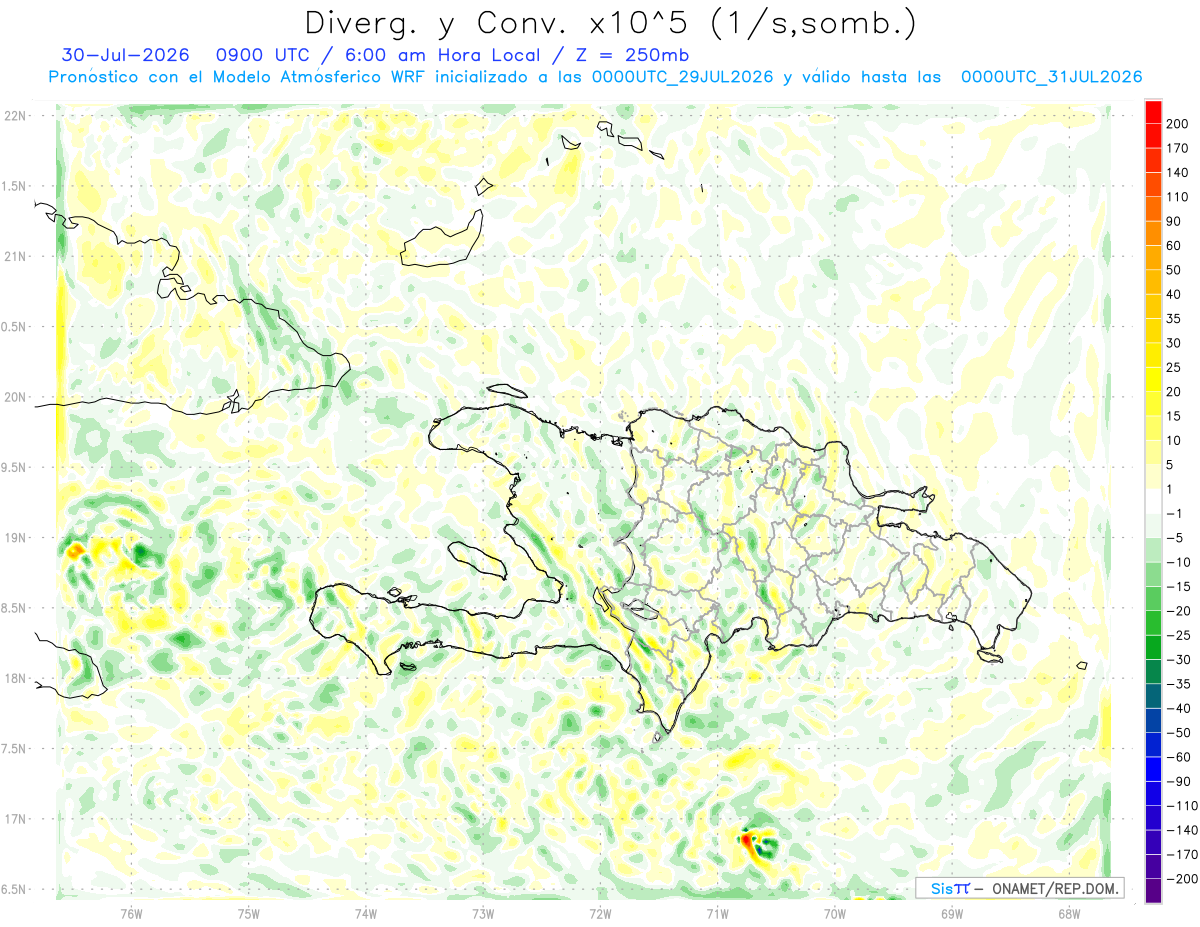Click the legend value '35'
This screenshot has width=1200, height=927.
click(x=1174, y=319)
